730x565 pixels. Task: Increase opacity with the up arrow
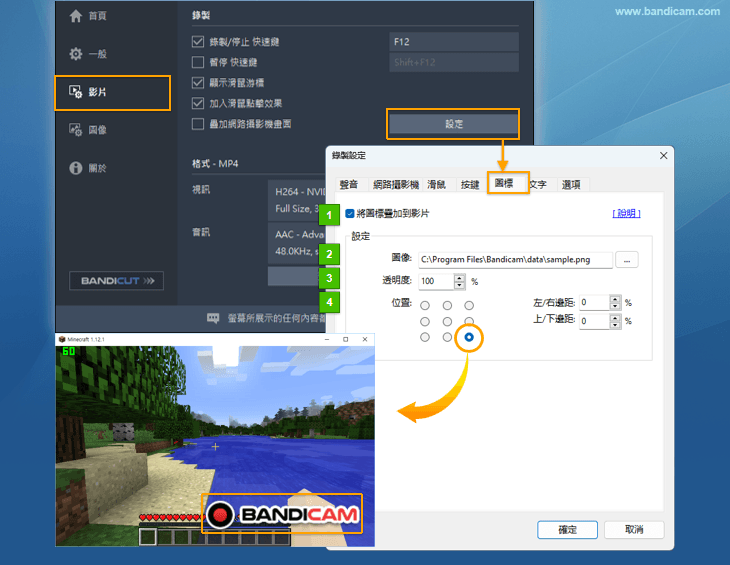pyautogui.click(x=460, y=278)
